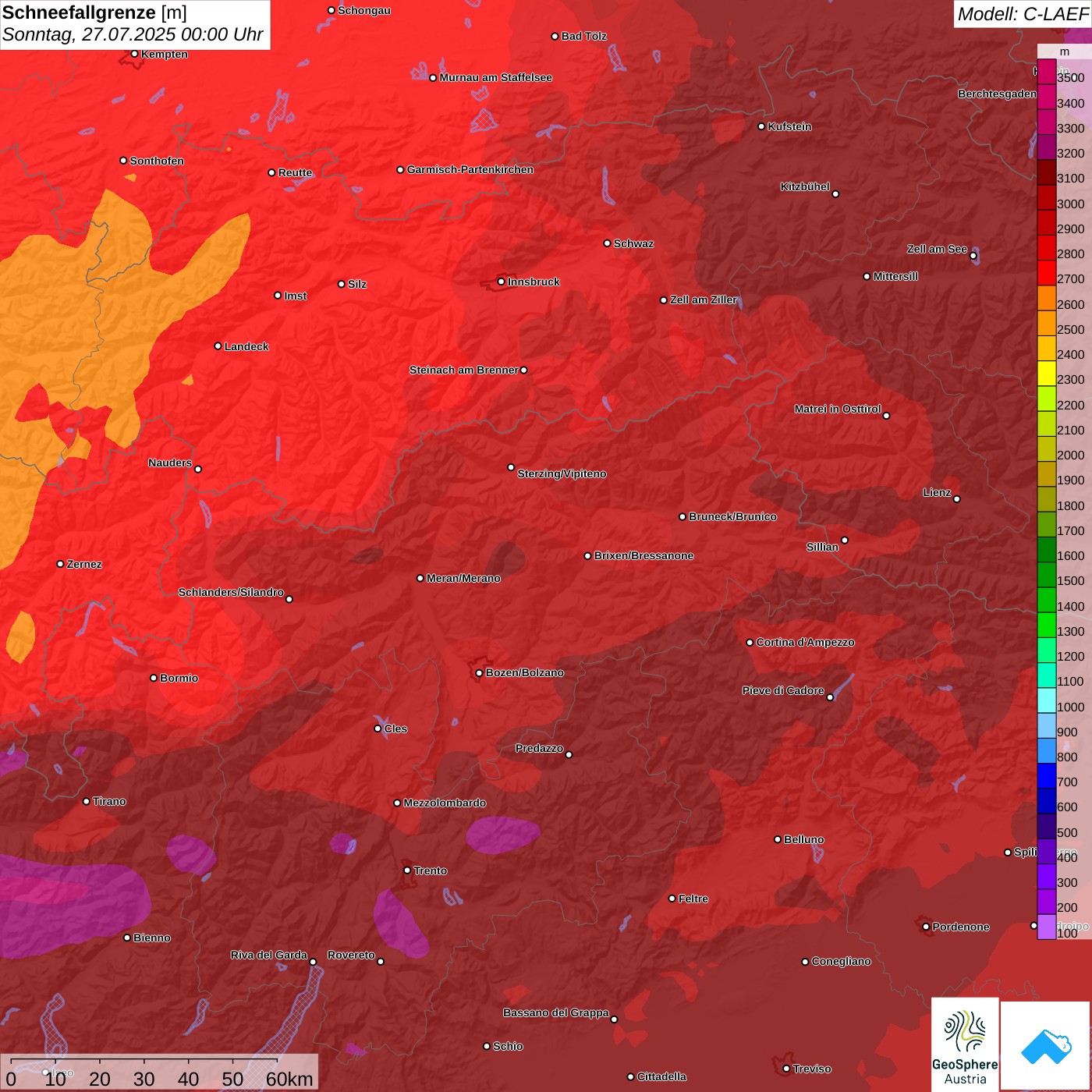
Task: Click the Lienz label
Action: pyautogui.click(x=937, y=493)
